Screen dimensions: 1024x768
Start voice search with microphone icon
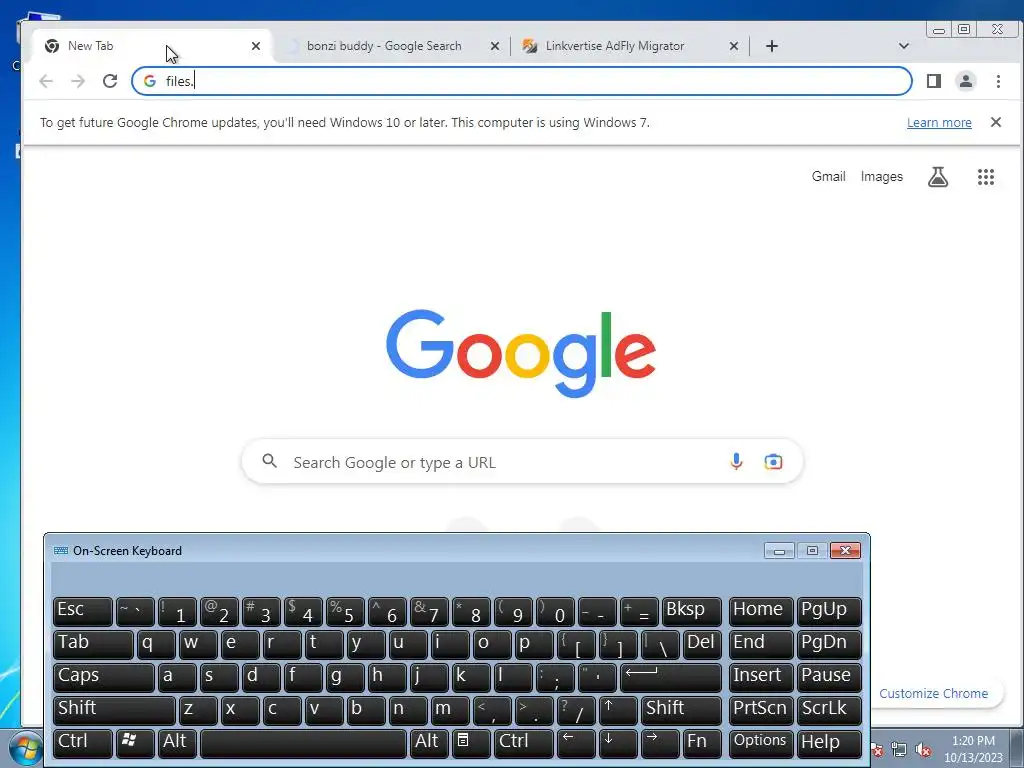tap(736, 462)
